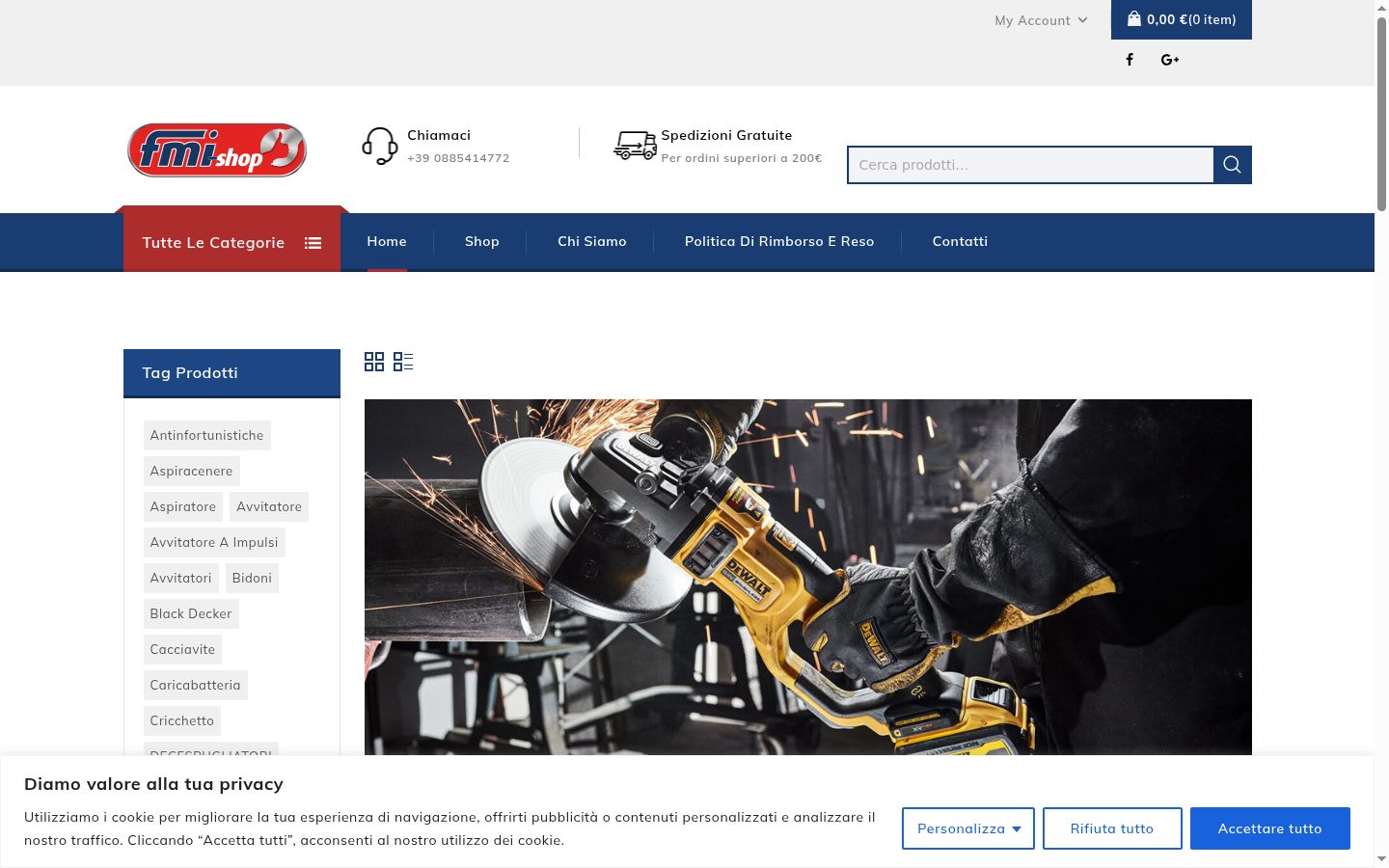Image resolution: width=1389 pixels, height=868 pixels.
Task: Select the Aspiracenere tag
Action: (191, 471)
